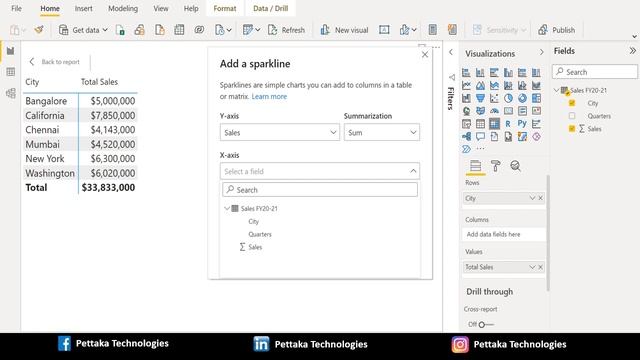Screen dimensions: 640x360
Task: Select the Pie chart visual
Action: [x=508, y=98]
